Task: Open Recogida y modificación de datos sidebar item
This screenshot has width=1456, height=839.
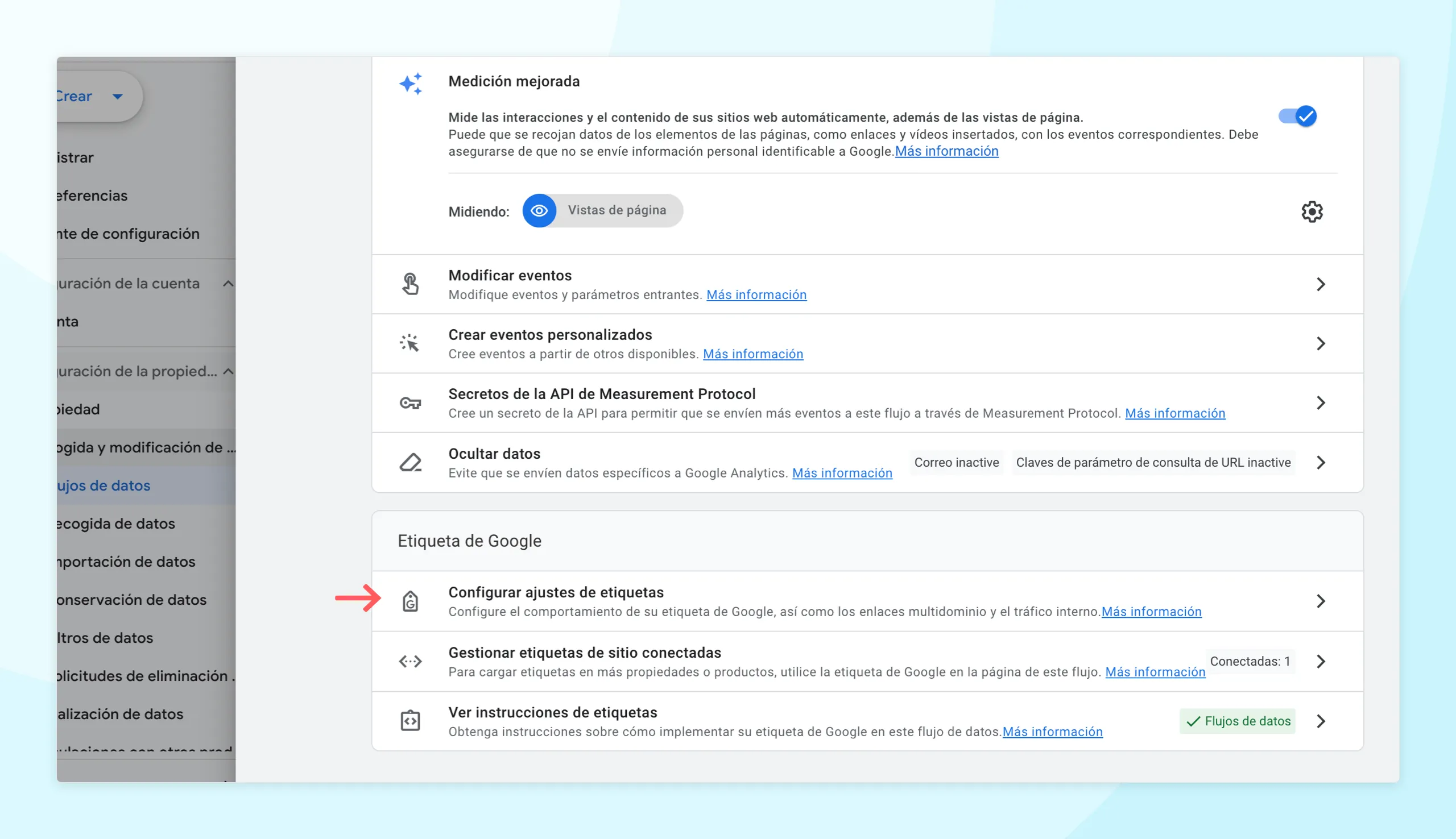Action: (146, 447)
